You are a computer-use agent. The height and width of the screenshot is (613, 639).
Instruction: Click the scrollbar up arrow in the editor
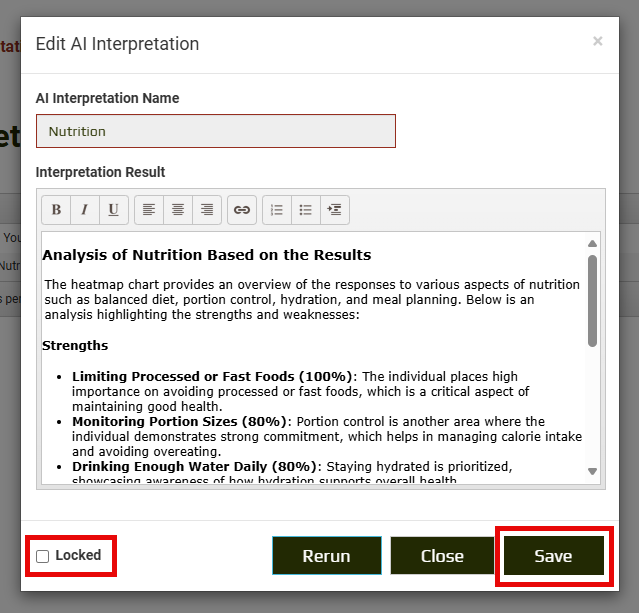pos(592,243)
